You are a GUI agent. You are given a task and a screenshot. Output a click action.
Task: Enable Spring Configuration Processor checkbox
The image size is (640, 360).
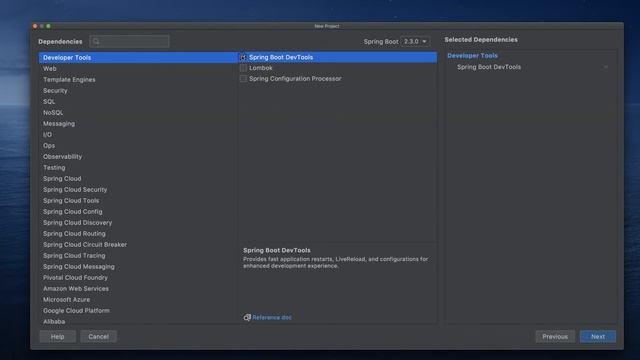point(243,78)
